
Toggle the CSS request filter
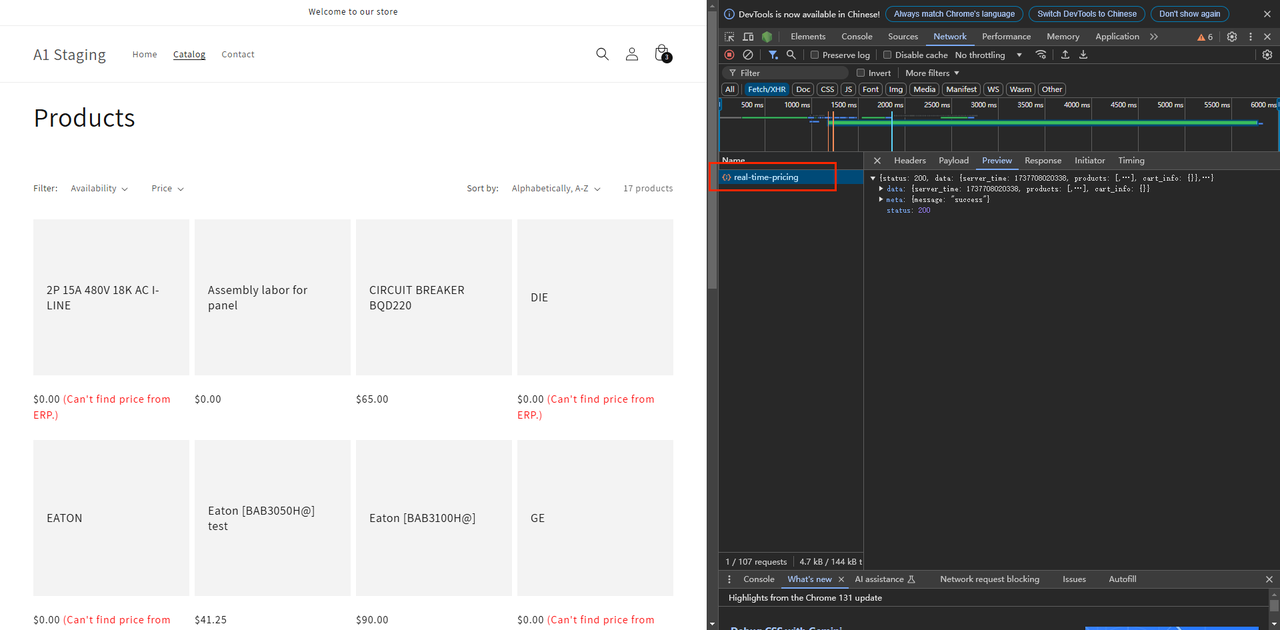827,89
